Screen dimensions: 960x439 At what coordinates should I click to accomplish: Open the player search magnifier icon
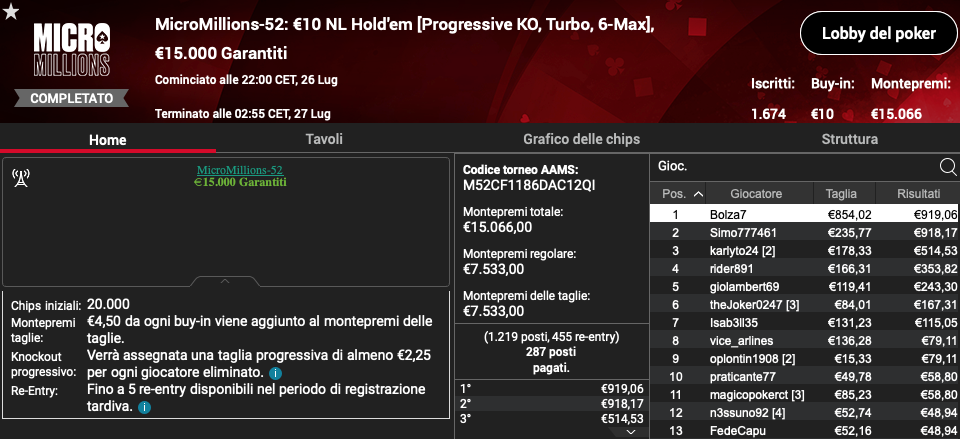point(948,167)
